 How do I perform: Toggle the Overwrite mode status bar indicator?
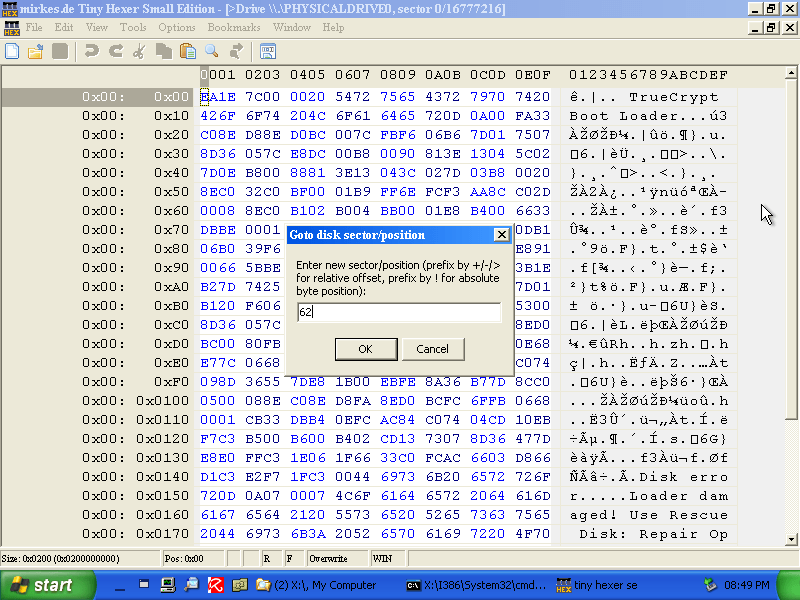[328, 558]
